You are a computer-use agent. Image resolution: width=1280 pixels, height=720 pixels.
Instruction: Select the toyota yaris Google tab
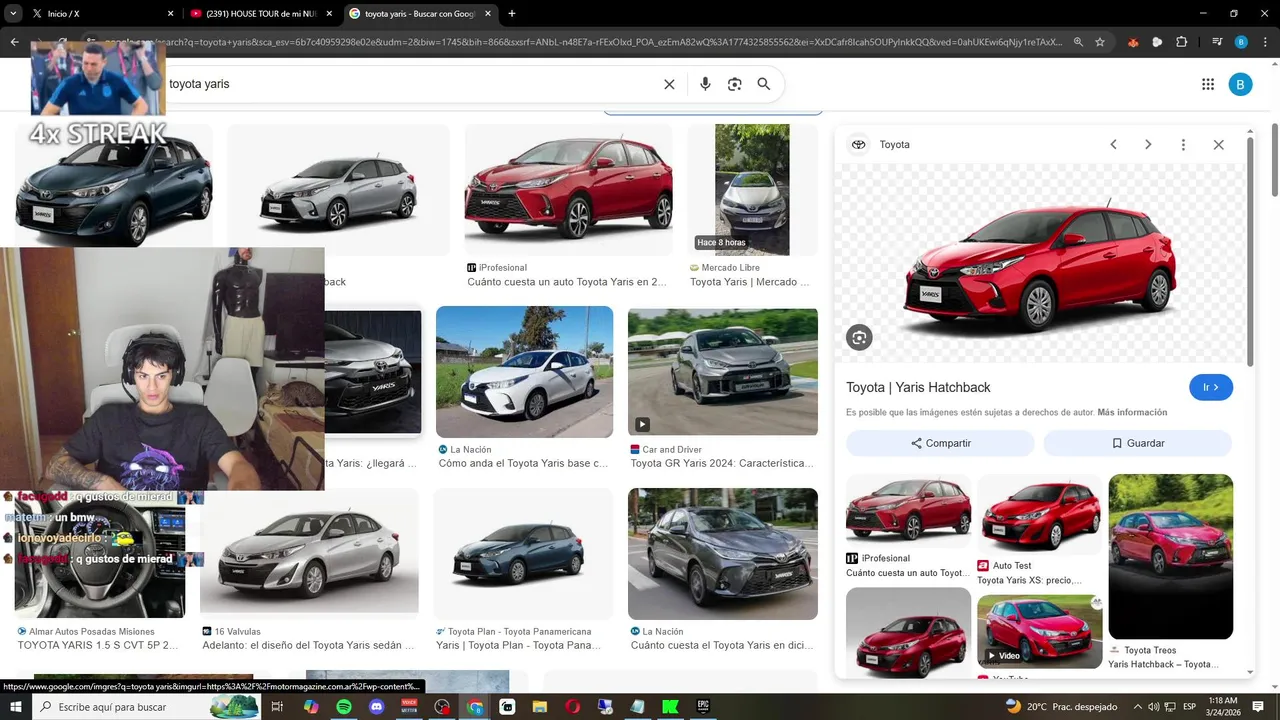pos(420,14)
